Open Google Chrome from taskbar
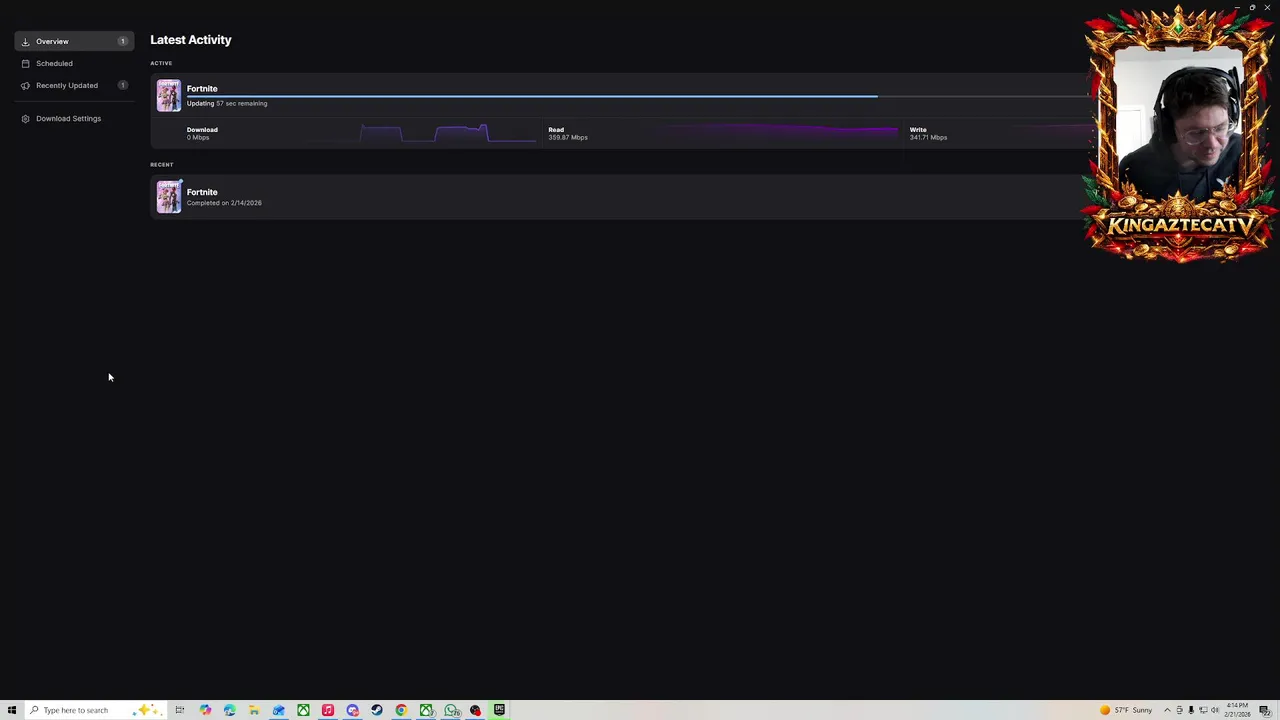This screenshot has width=1280, height=720. click(401, 710)
